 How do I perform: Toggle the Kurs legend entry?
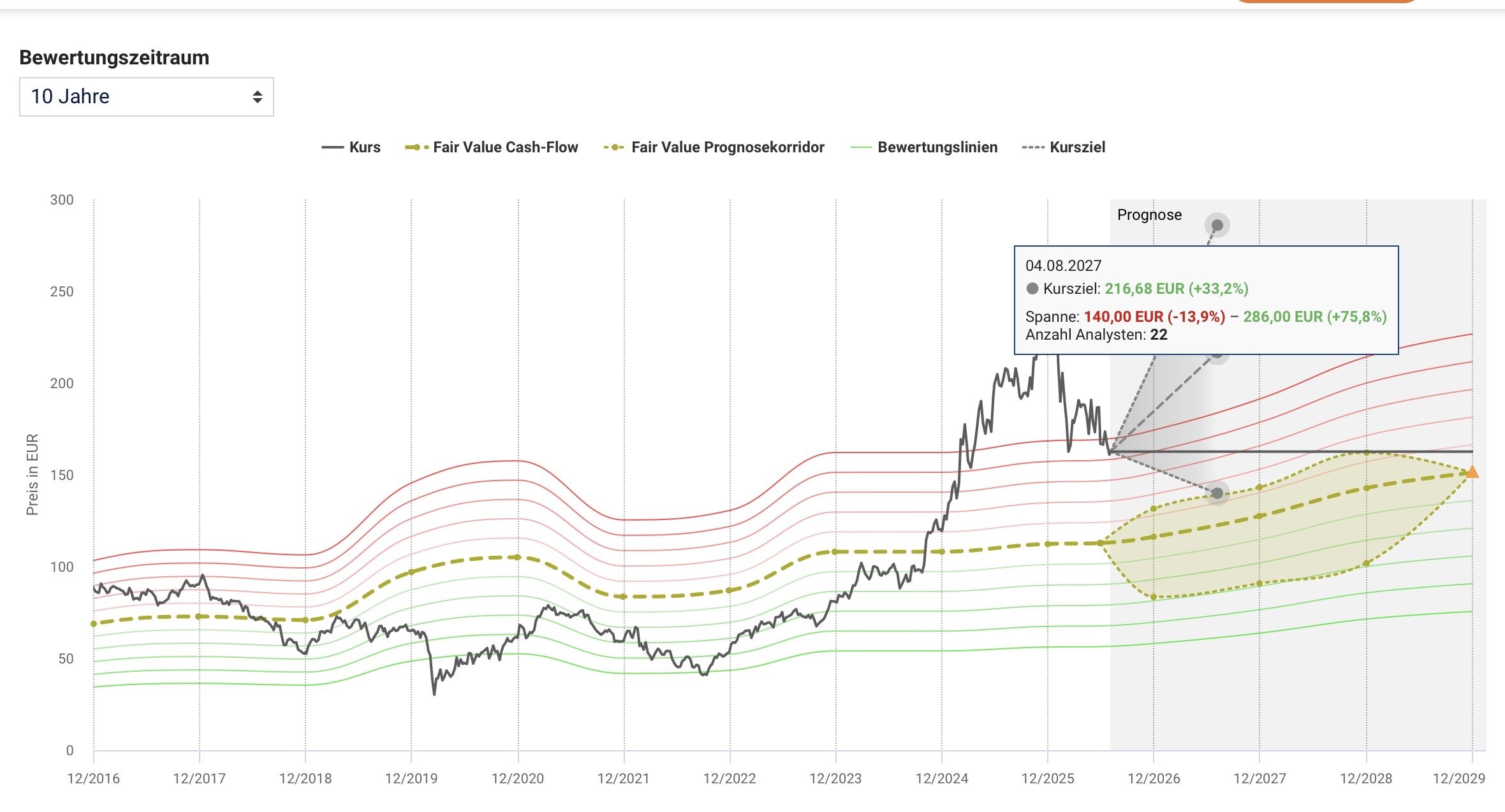tap(351, 147)
